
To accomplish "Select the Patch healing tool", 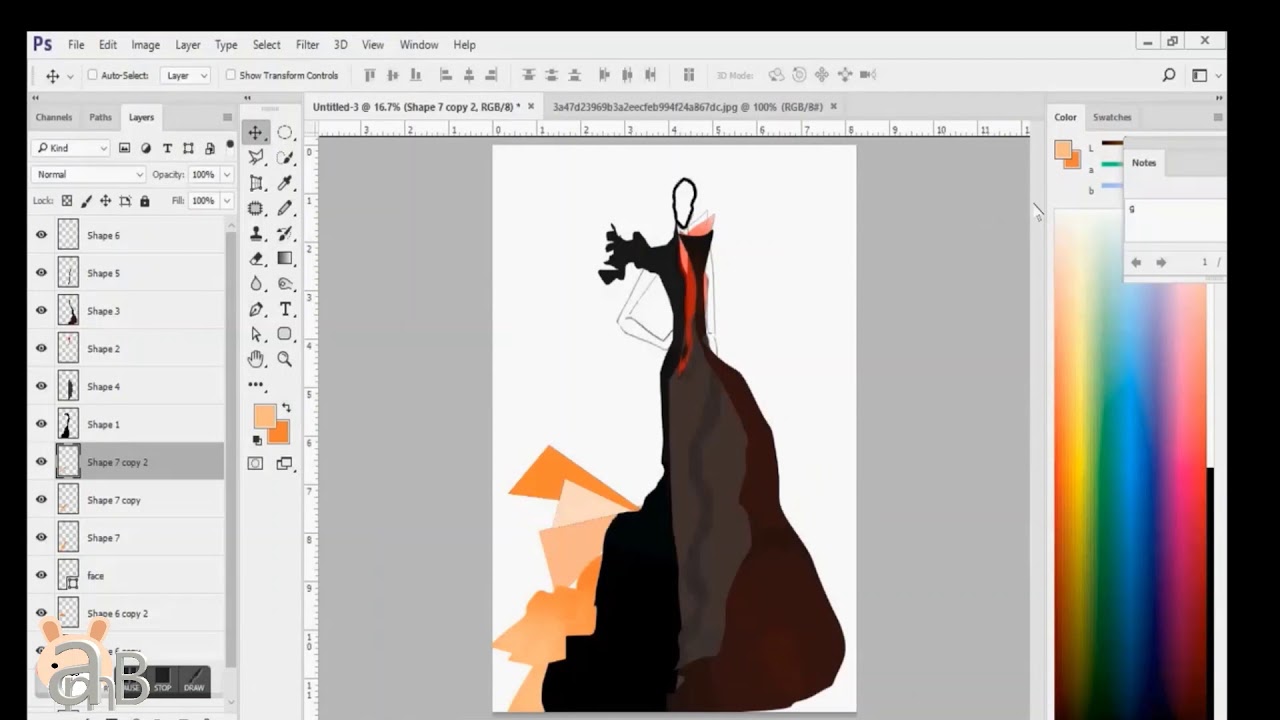I will pos(256,208).
